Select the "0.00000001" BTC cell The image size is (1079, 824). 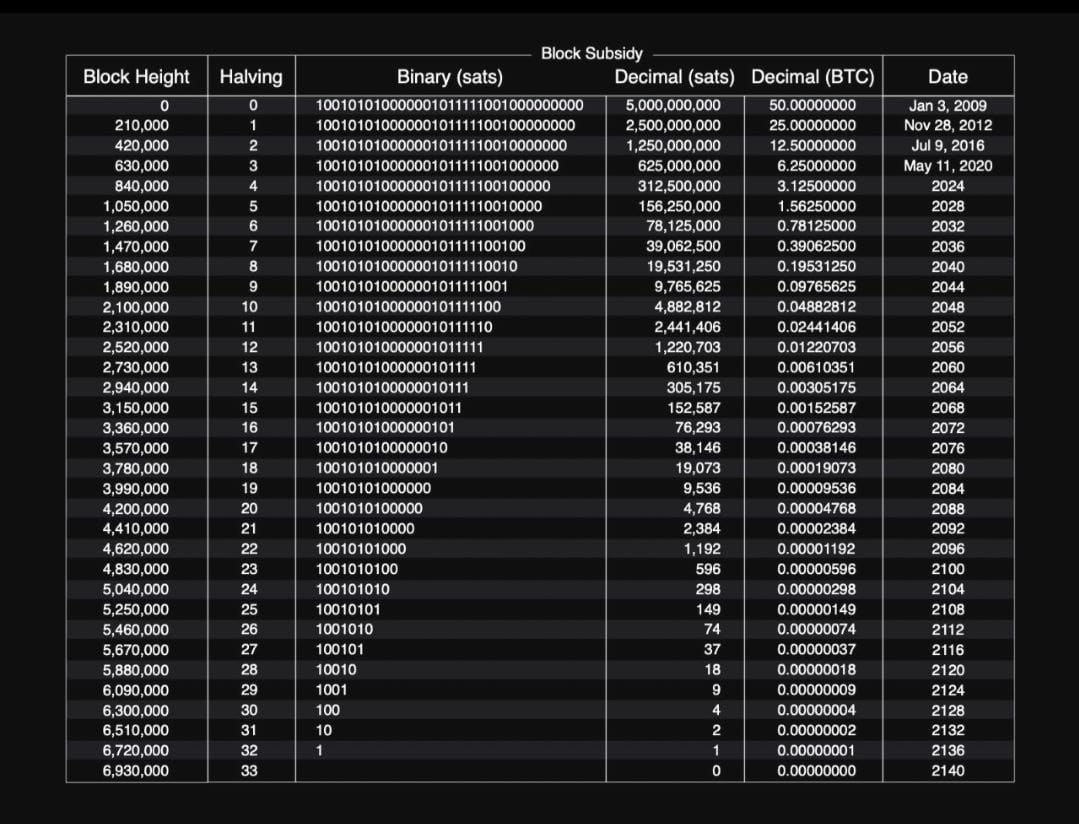coord(817,750)
